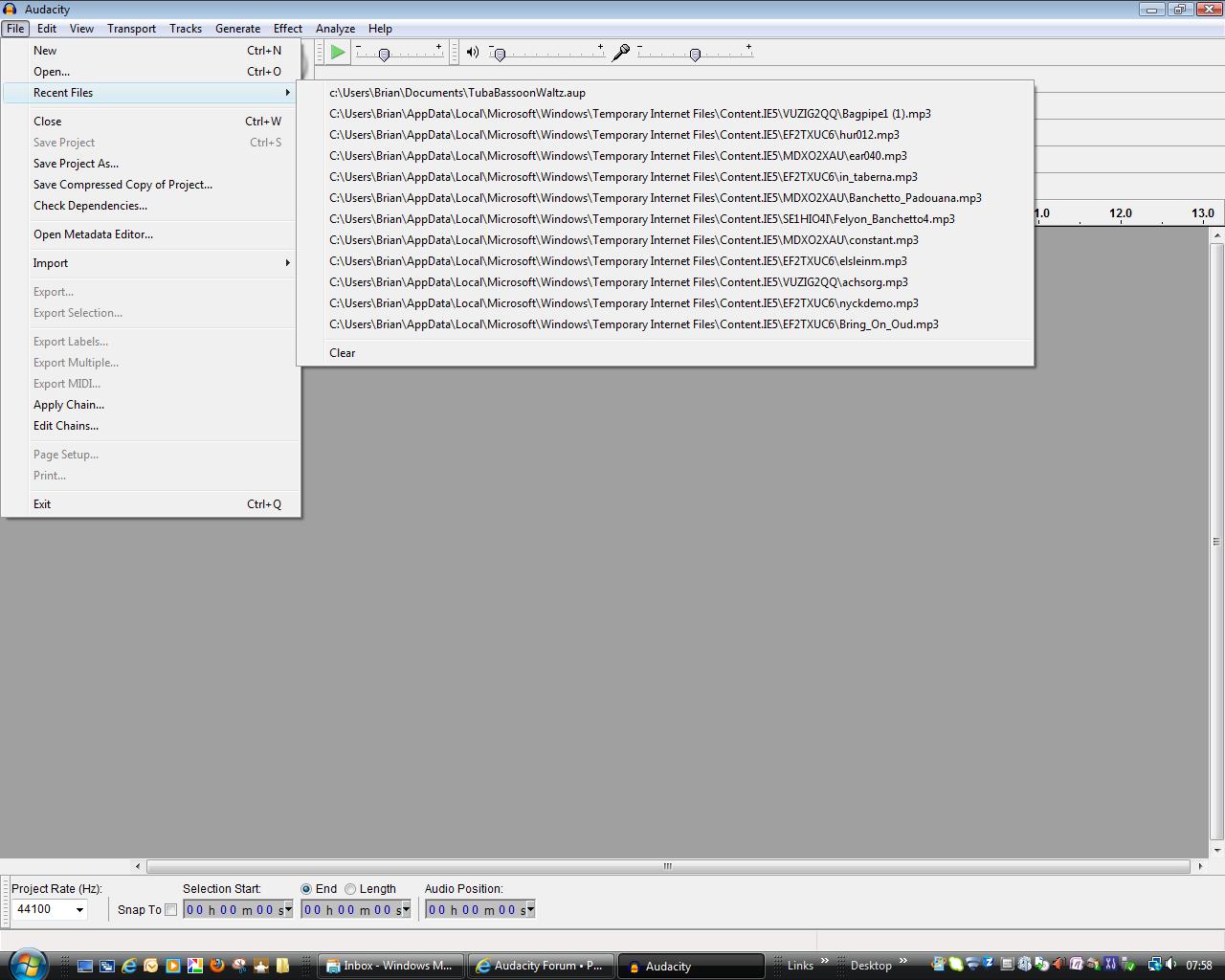Select the End radio button

coord(307,888)
